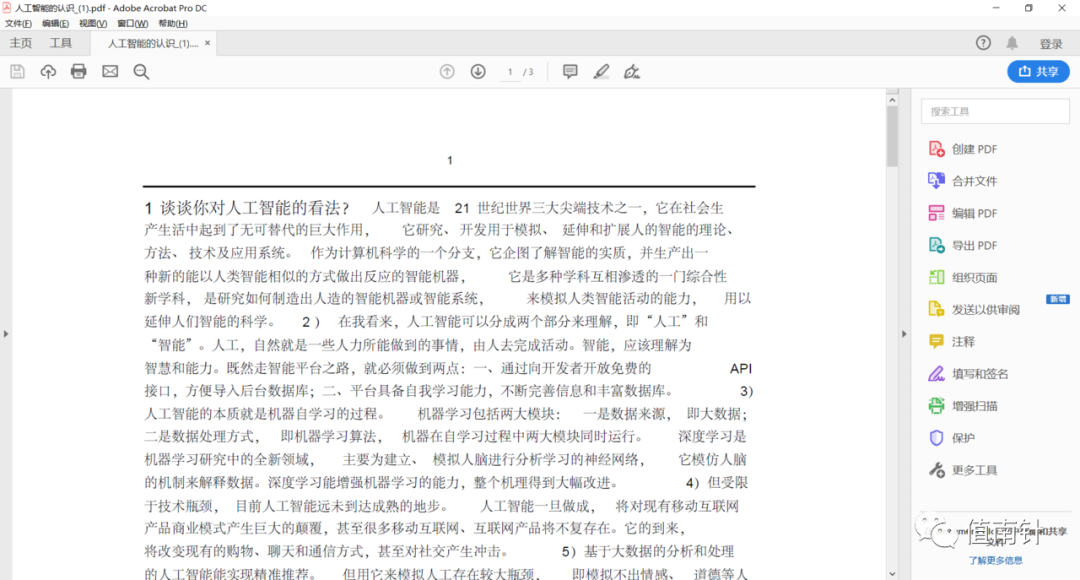Screen dimensions: 1080x580
Task: Open the sign document pen icon
Action: coord(632,72)
